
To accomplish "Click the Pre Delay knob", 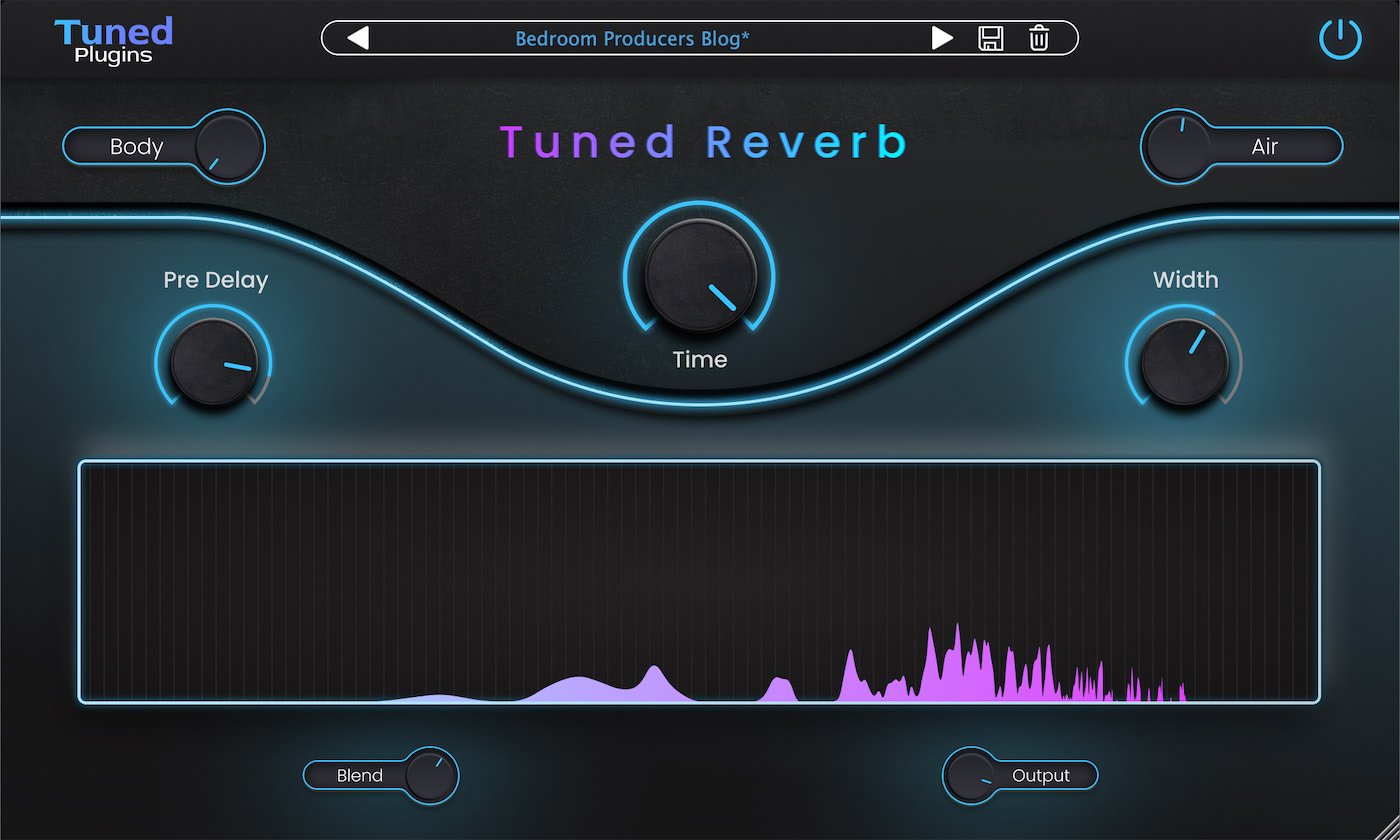I will pyautogui.click(x=213, y=362).
